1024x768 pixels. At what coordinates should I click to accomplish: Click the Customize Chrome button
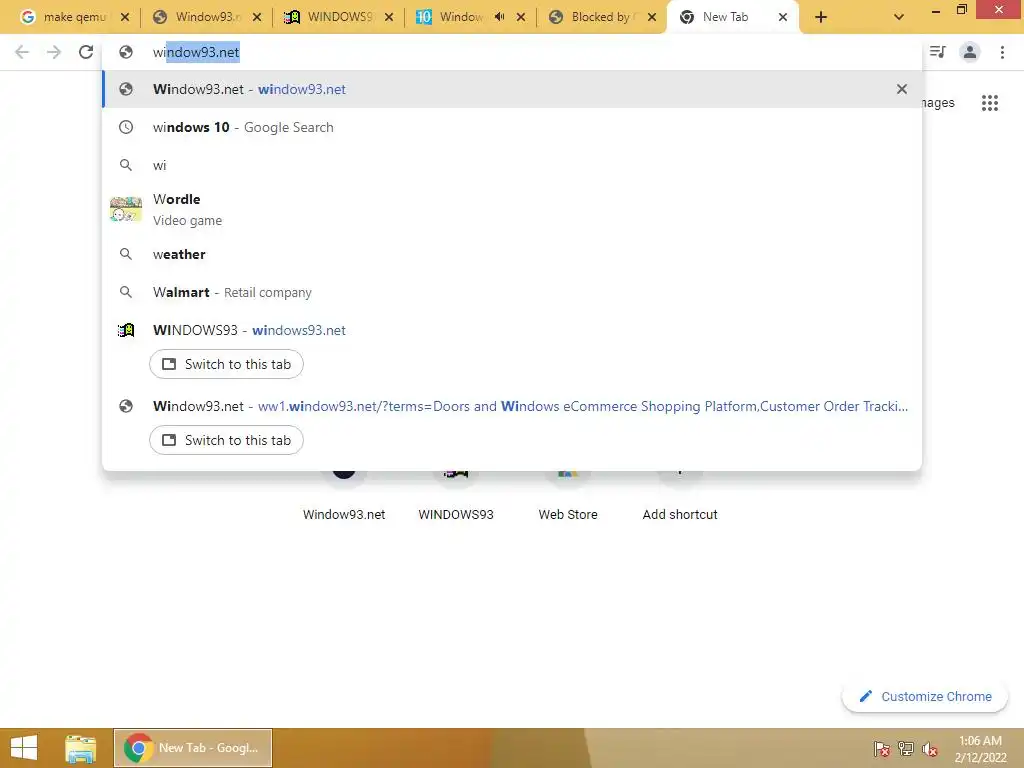(x=925, y=696)
